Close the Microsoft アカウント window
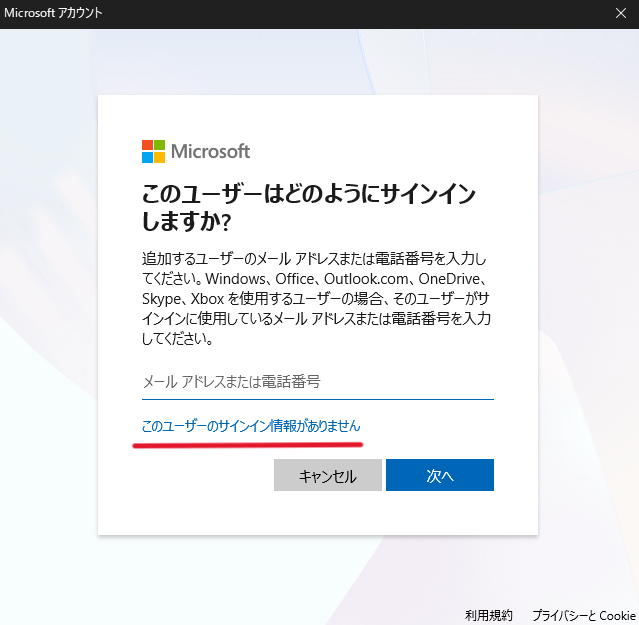The height and width of the screenshot is (625, 639). coord(621,13)
